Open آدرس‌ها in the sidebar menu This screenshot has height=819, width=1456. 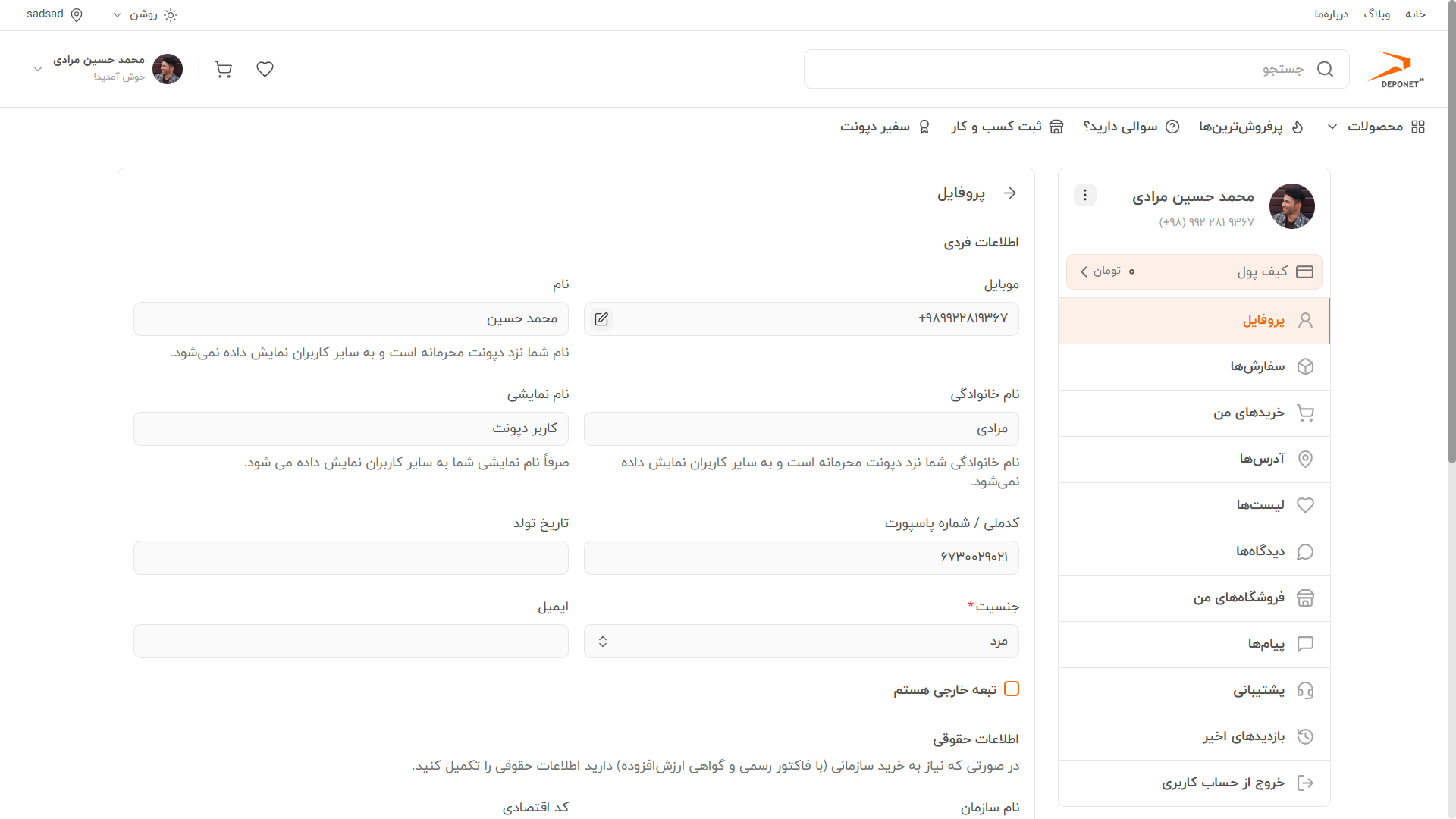coord(1194,460)
